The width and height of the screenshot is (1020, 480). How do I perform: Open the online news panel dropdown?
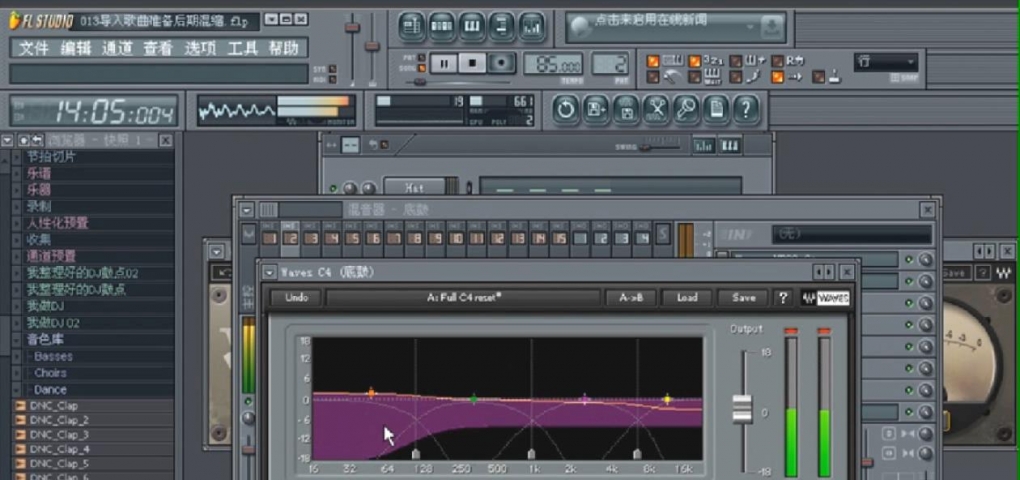751,27
